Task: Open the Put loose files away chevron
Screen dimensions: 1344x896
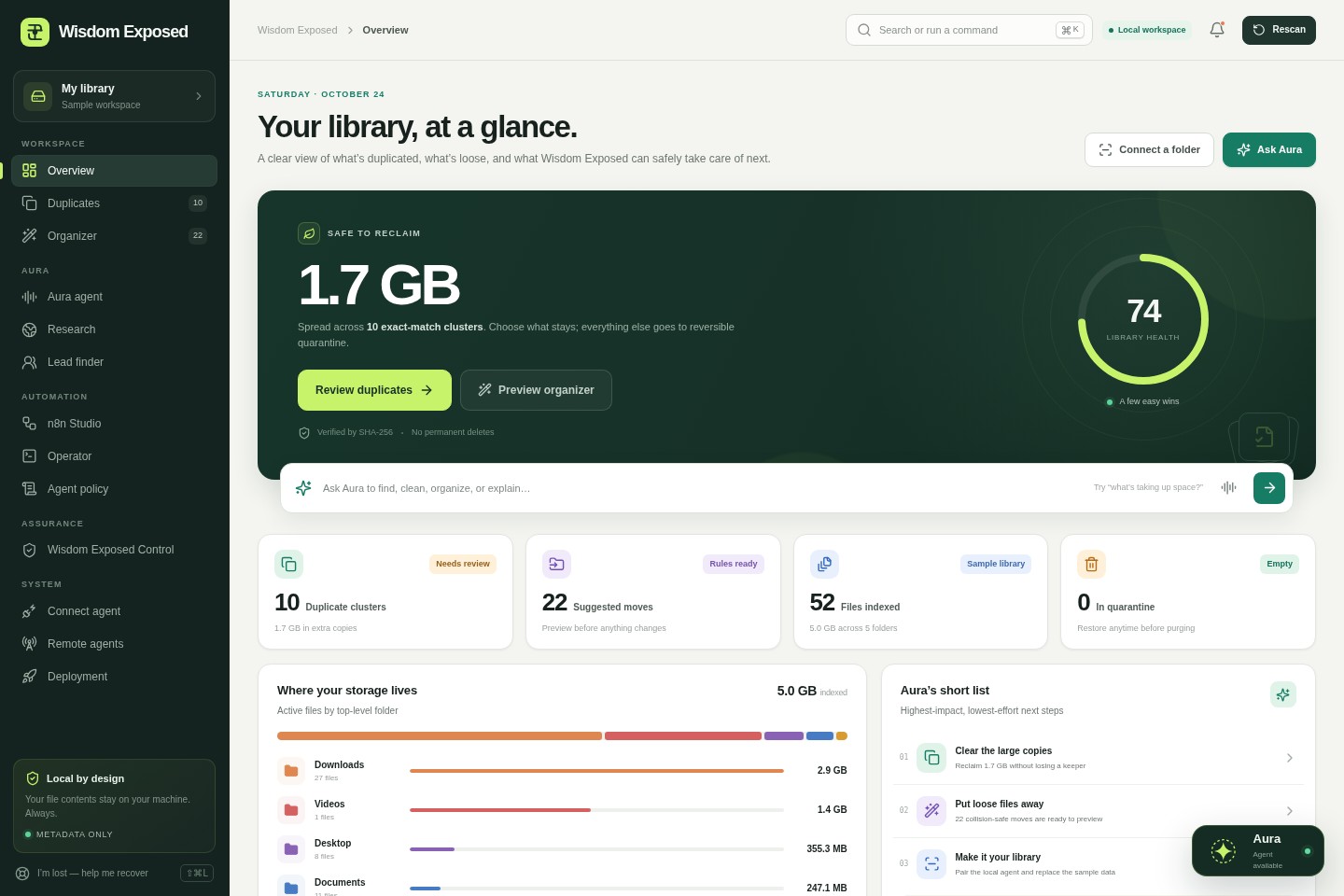Action: (1290, 811)
